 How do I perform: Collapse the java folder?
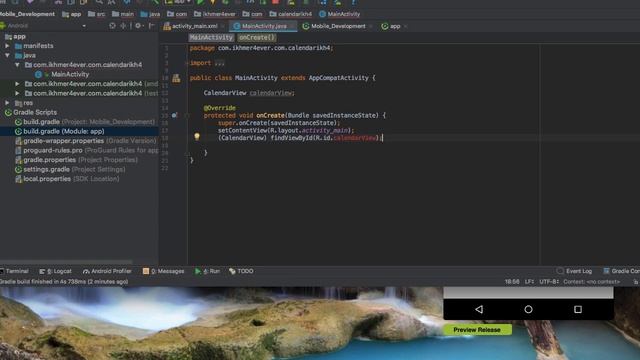[7, 55]
